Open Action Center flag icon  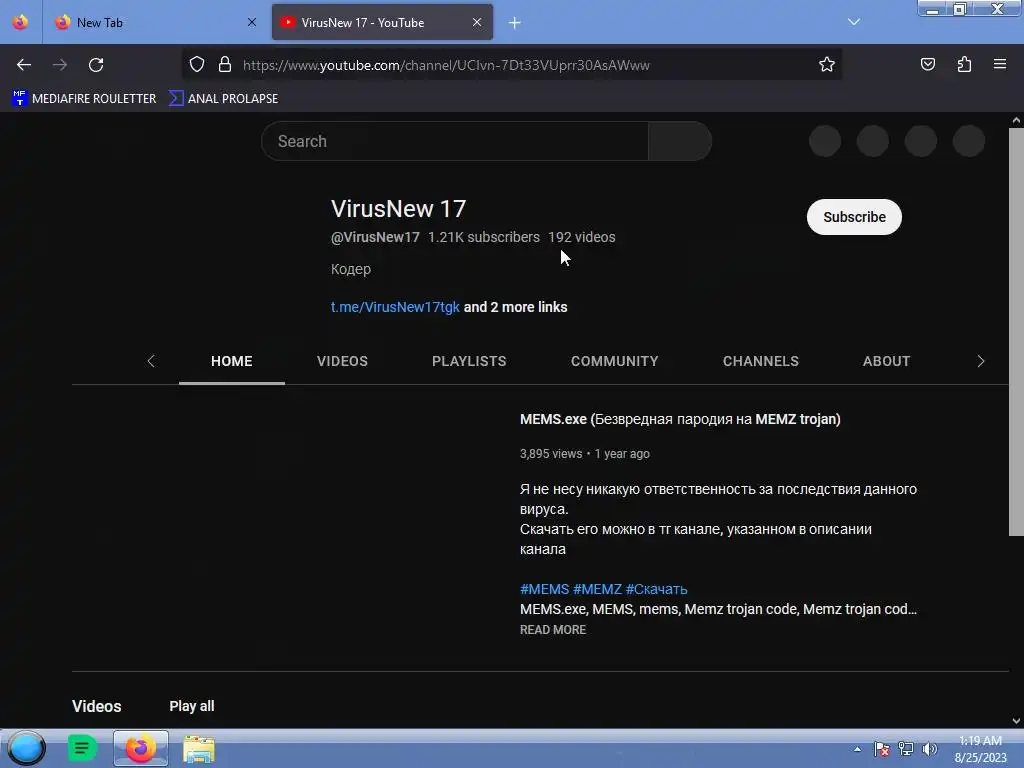(x=882, y=749)
